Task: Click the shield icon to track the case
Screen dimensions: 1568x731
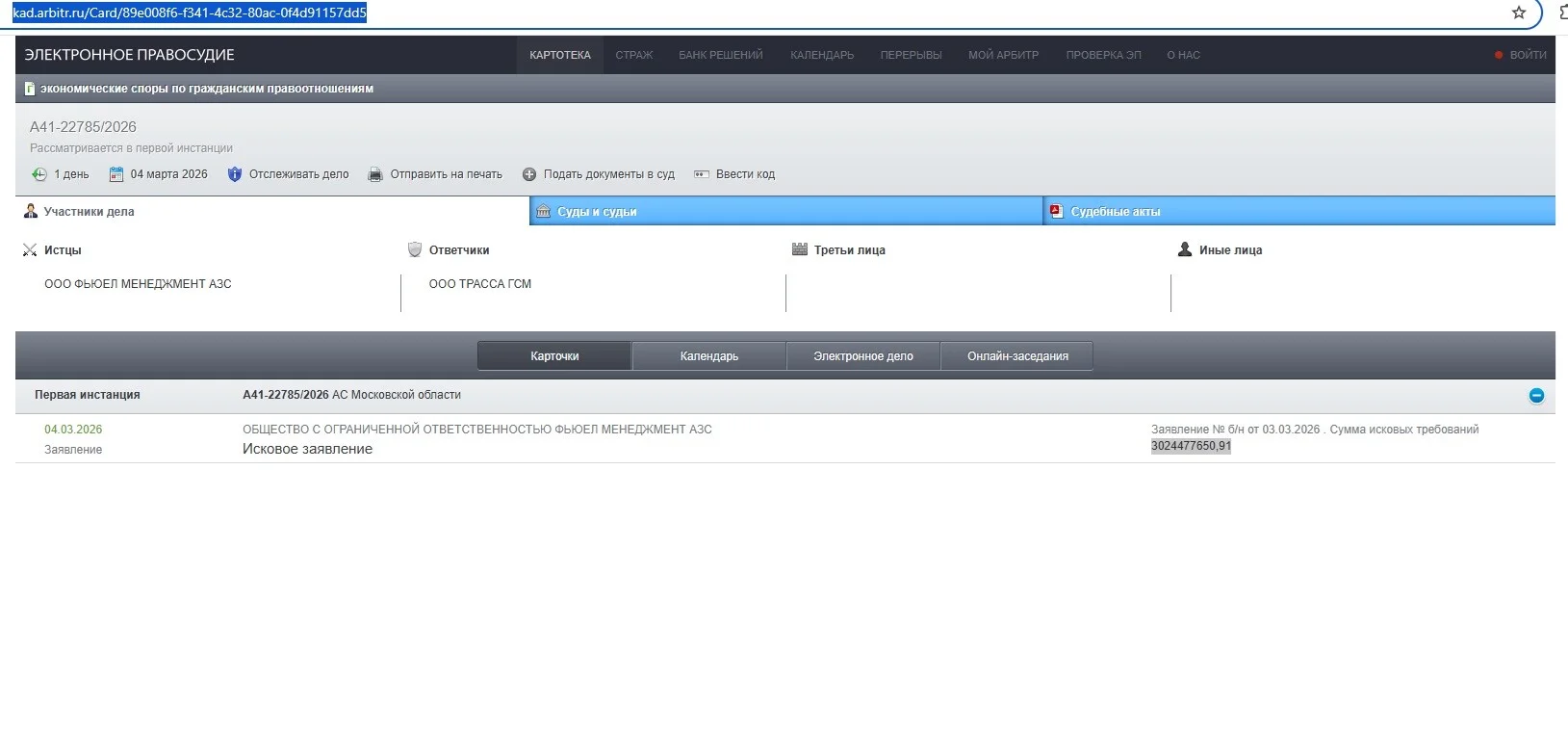Action: click(235, 174)
